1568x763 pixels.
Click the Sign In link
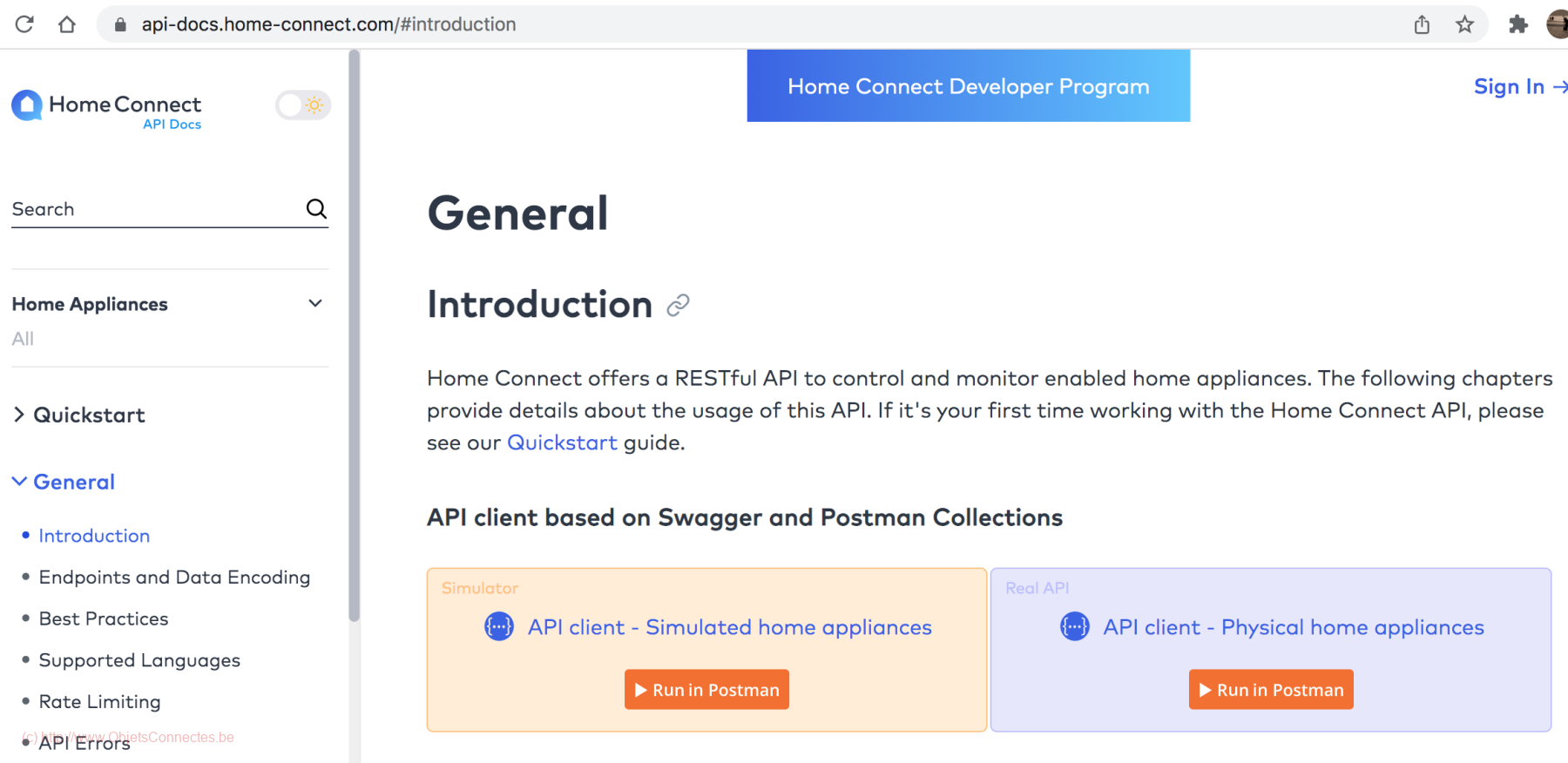click(x=1519, y=86)
